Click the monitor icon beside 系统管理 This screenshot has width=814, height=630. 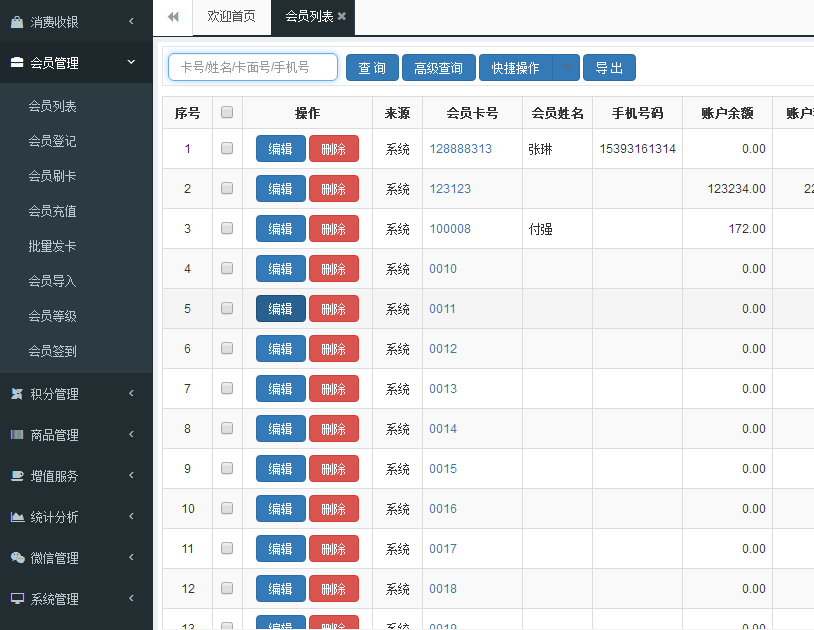[17, 599]
